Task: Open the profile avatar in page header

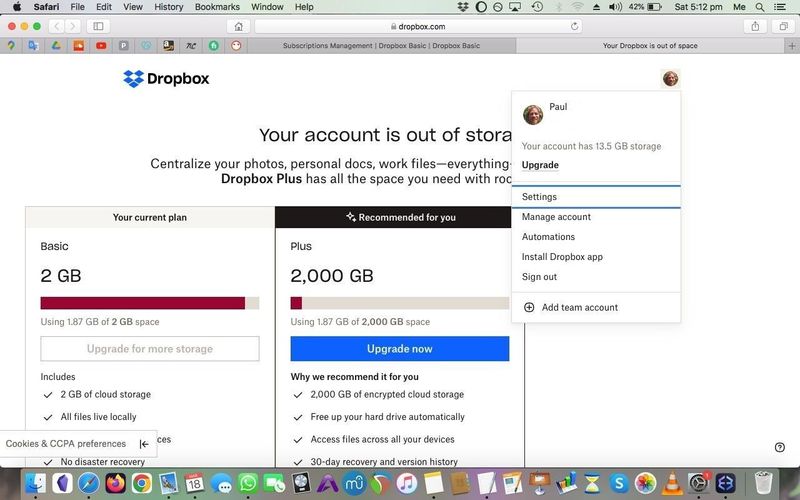Action: (x=670, y=79)
